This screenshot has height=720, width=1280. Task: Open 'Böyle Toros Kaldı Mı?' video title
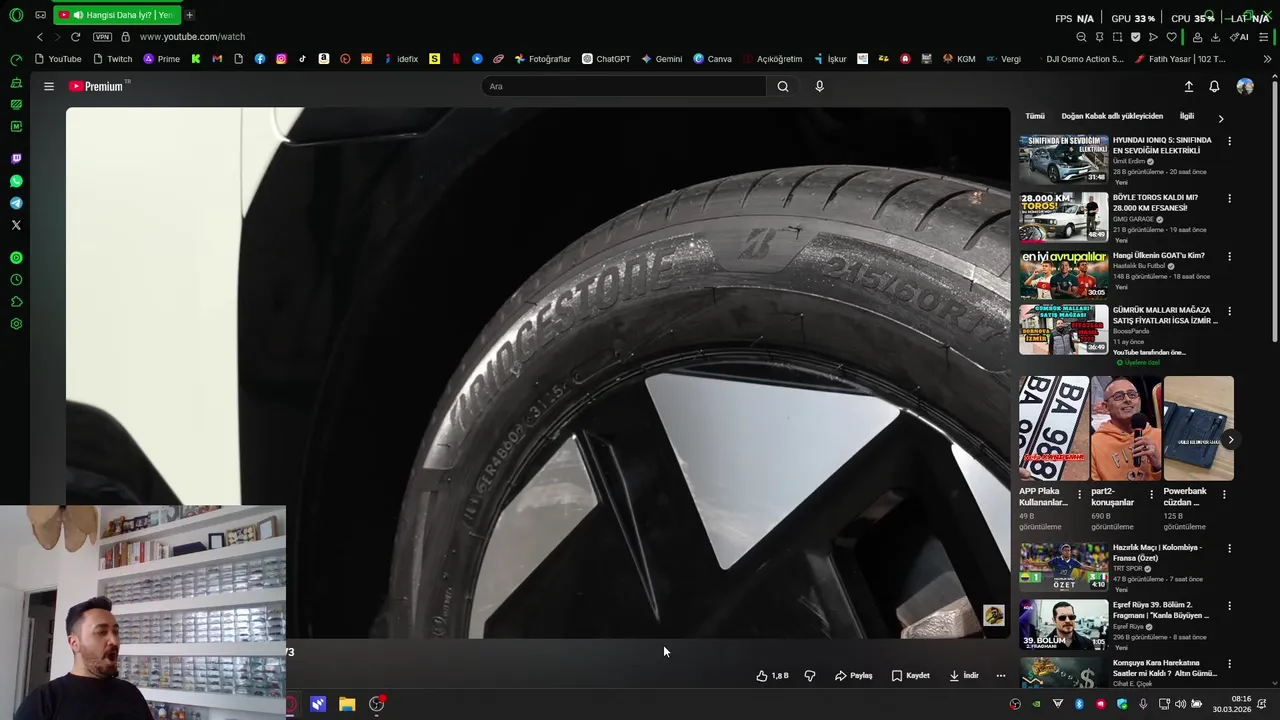1155,203
